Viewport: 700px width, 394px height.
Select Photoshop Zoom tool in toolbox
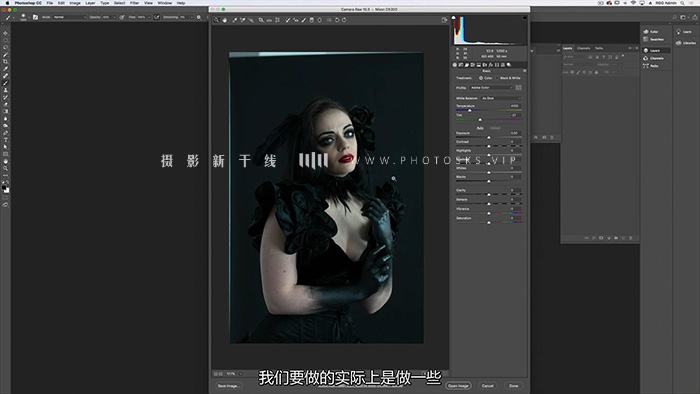pos(5,168)
